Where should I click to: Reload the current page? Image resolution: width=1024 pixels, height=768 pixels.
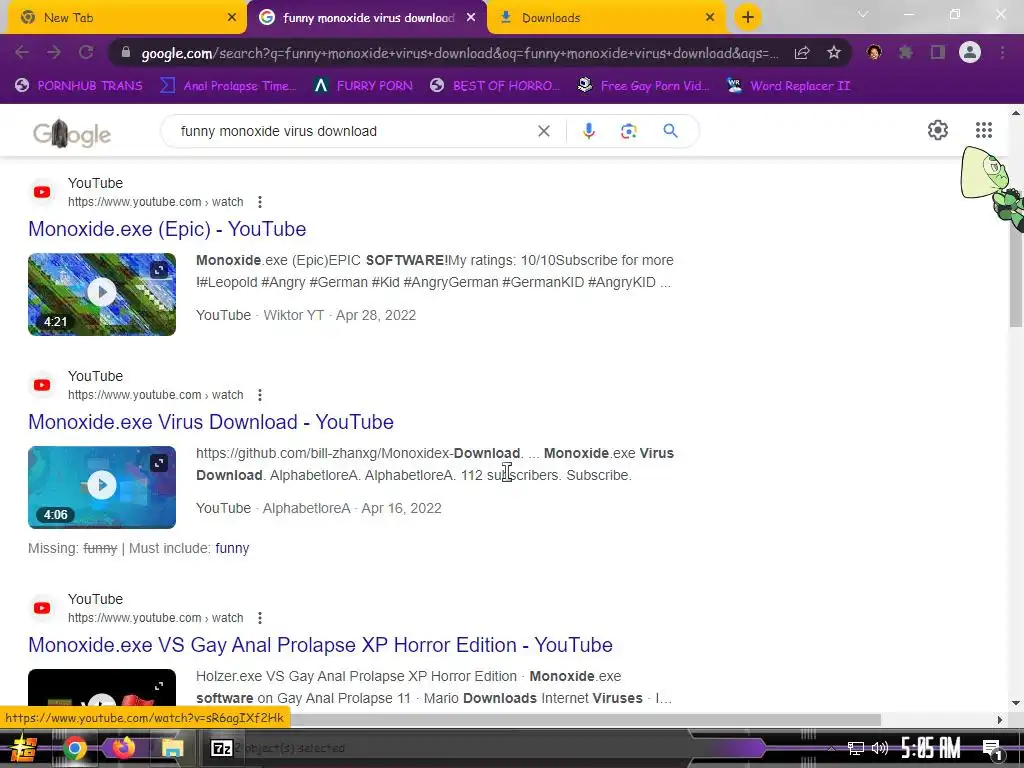click(86, 52)
